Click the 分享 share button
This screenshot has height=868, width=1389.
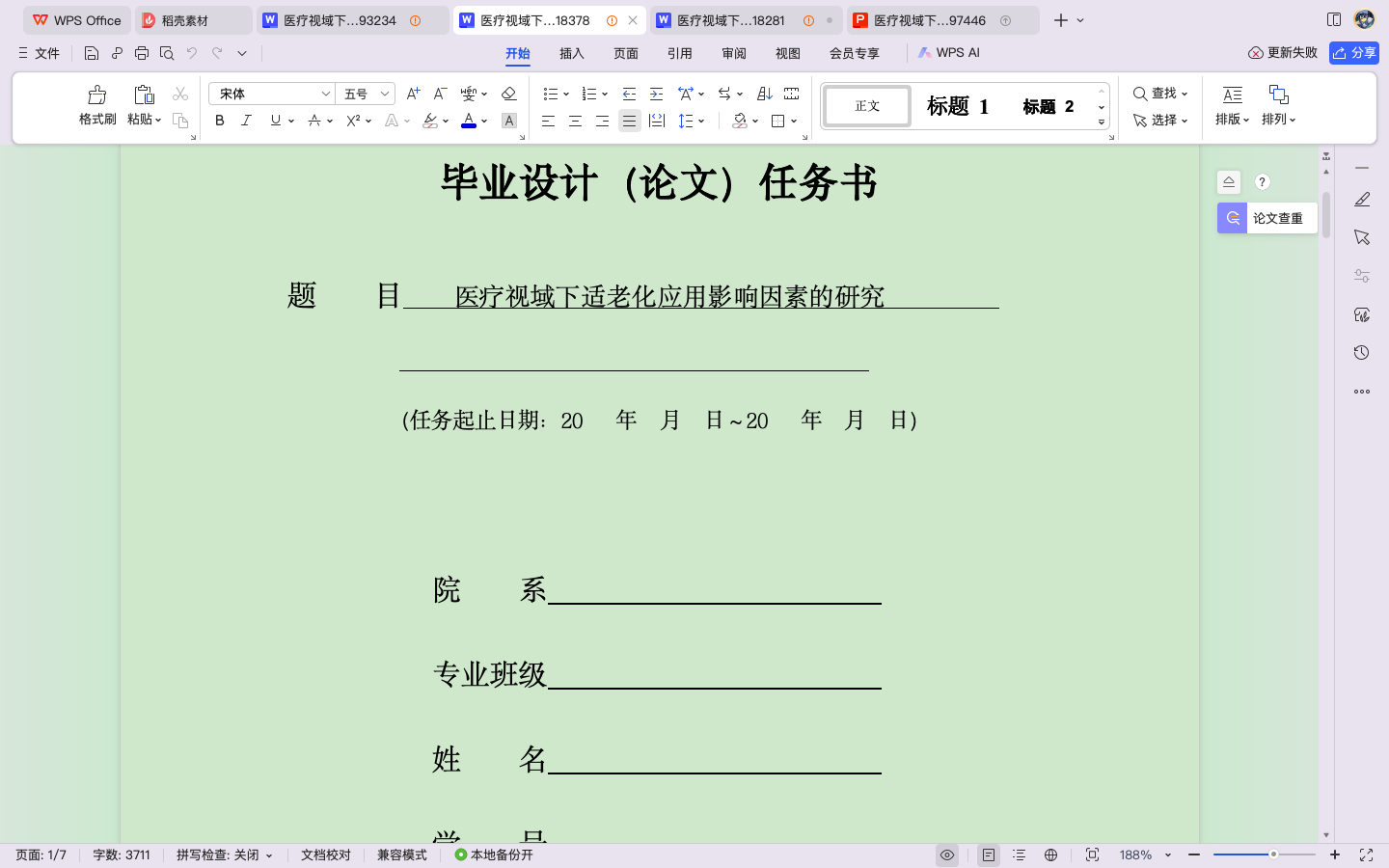tap(1353, 53)
